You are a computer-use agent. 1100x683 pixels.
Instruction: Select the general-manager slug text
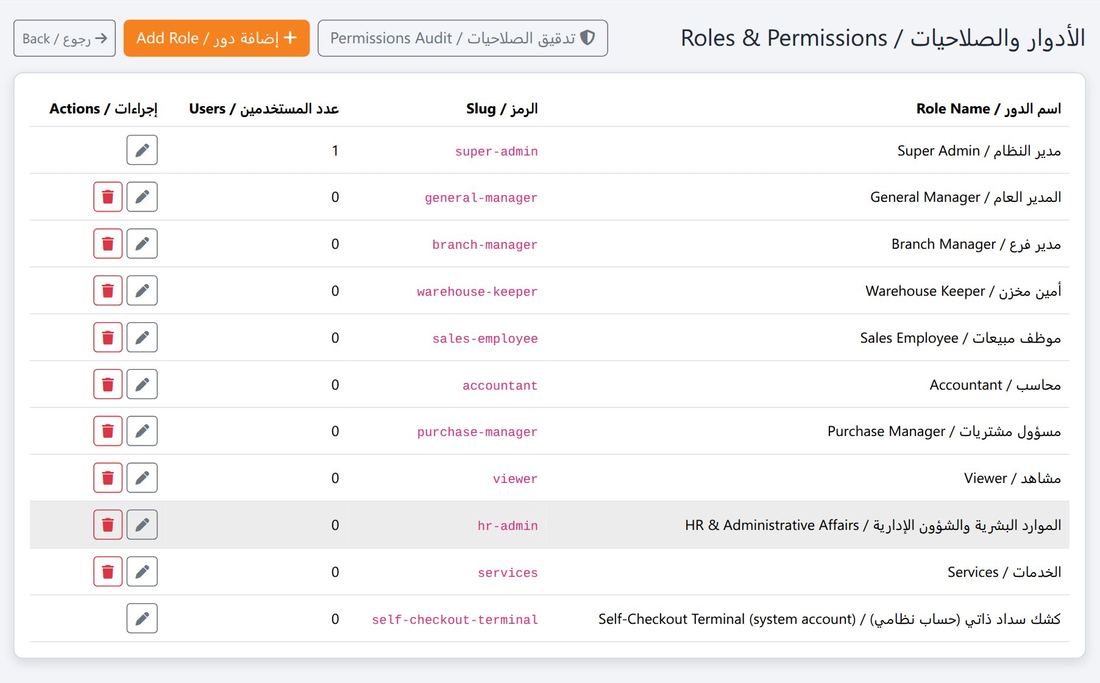(481, 198)
